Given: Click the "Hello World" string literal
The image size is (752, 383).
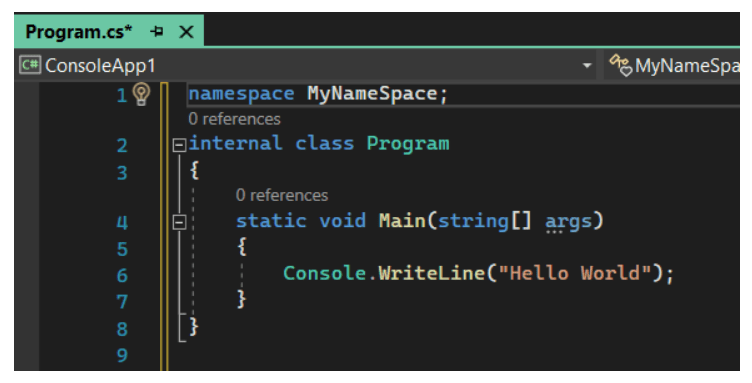Looking at the screenshot, I should 575,273.
